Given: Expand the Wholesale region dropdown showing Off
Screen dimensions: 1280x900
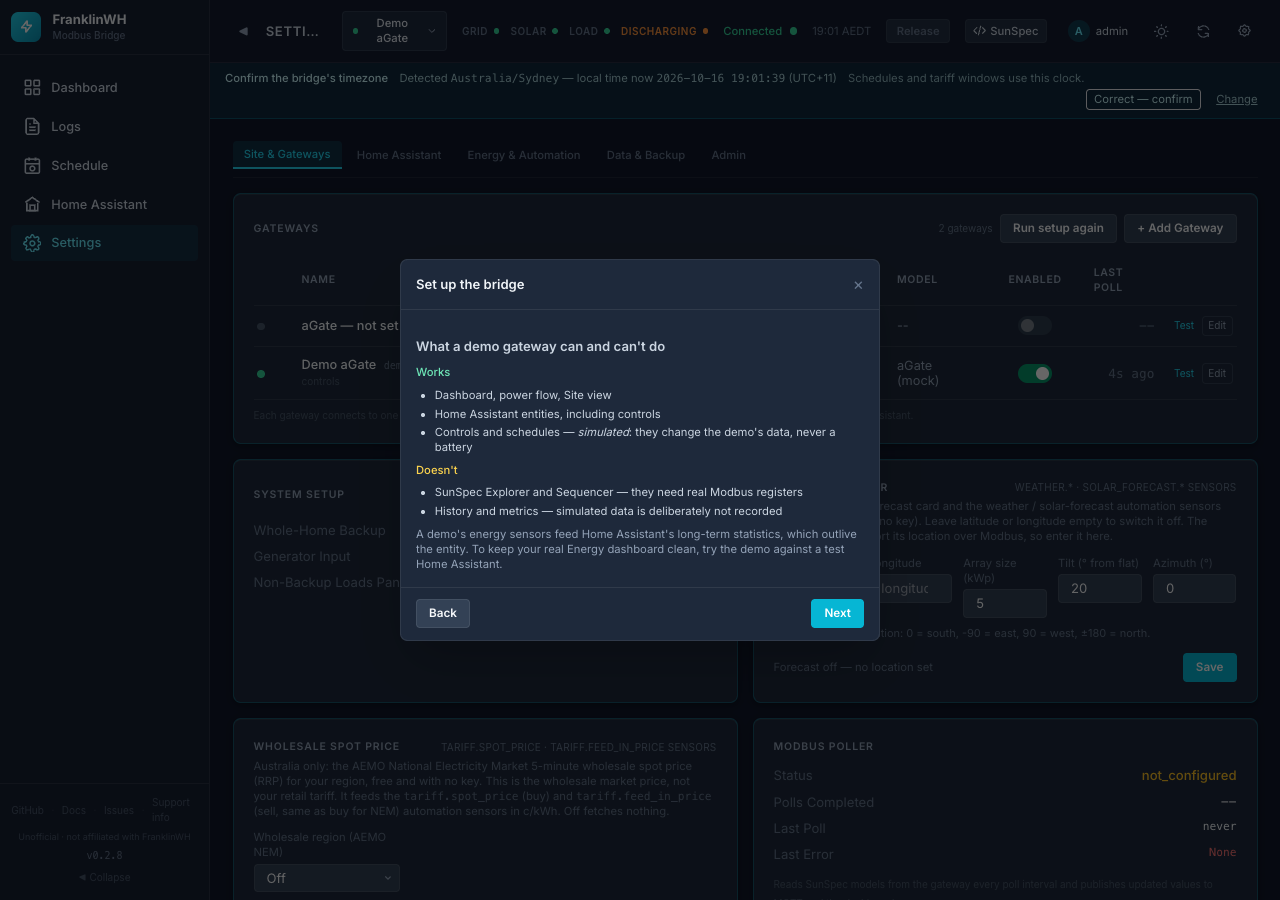Looking at the screenshot, I should 327,878.
